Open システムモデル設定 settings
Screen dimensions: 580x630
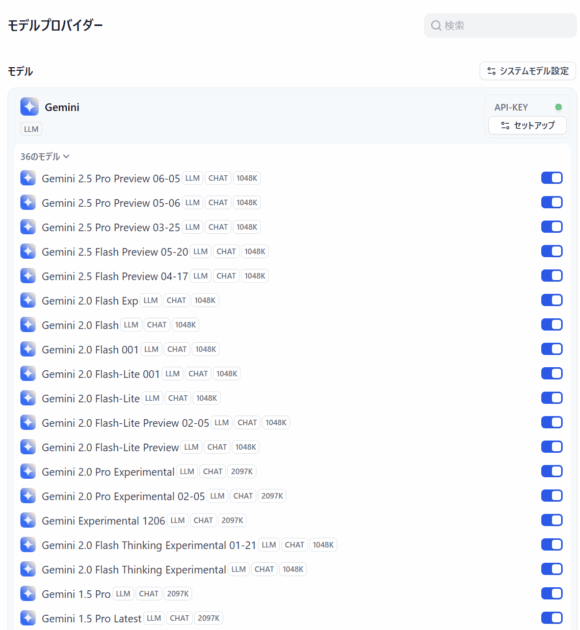click(x=527, y=71)
